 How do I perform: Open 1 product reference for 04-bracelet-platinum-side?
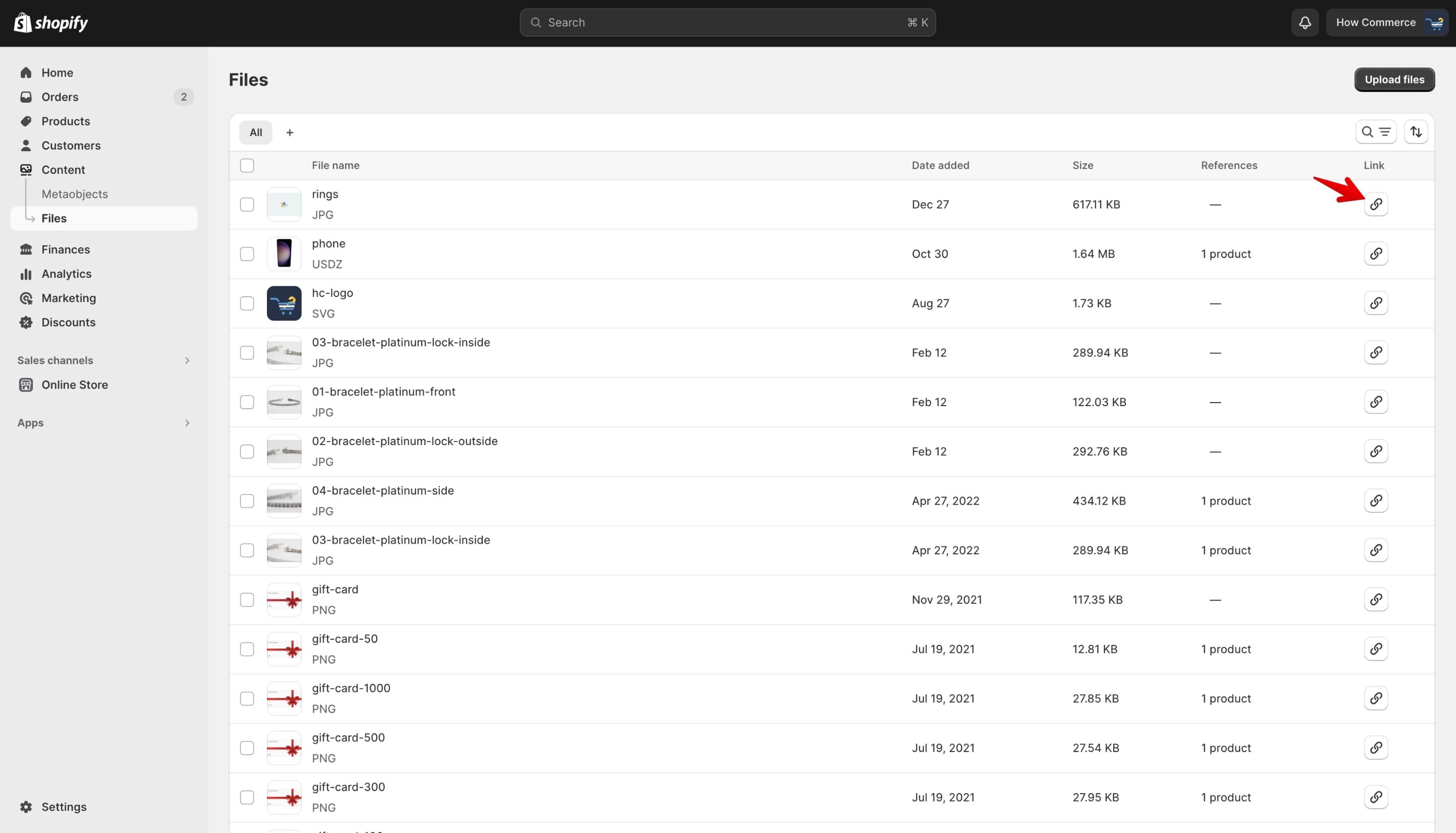(x=1225, y=501)
